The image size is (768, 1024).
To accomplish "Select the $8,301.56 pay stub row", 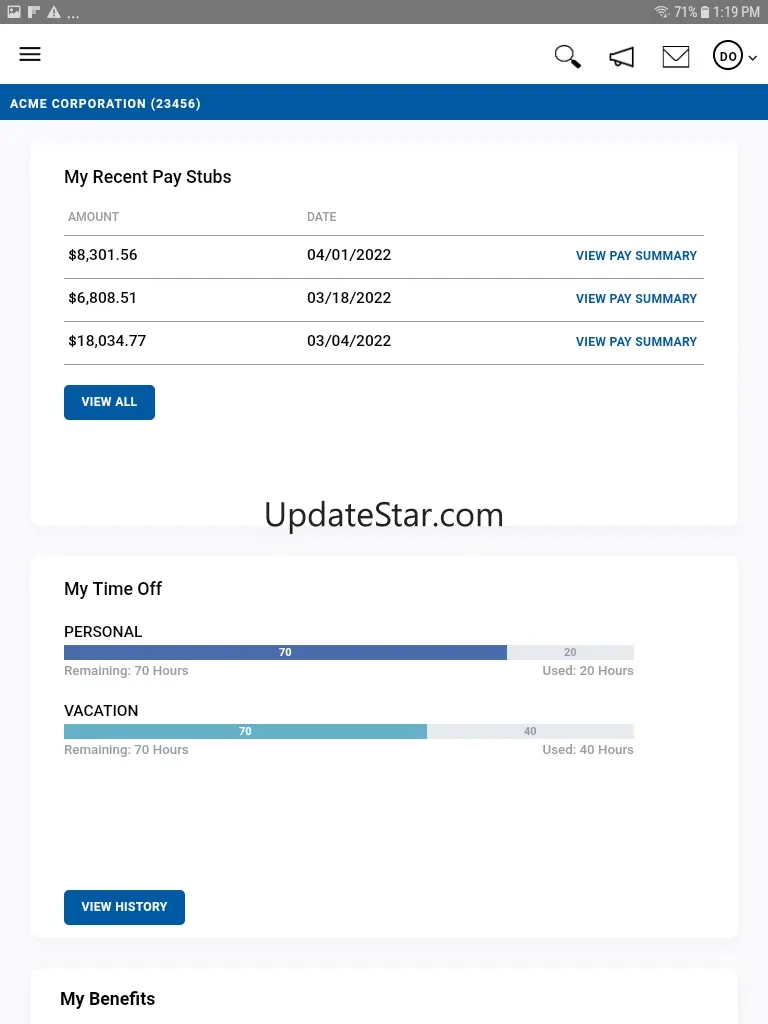I will [103, 255].
